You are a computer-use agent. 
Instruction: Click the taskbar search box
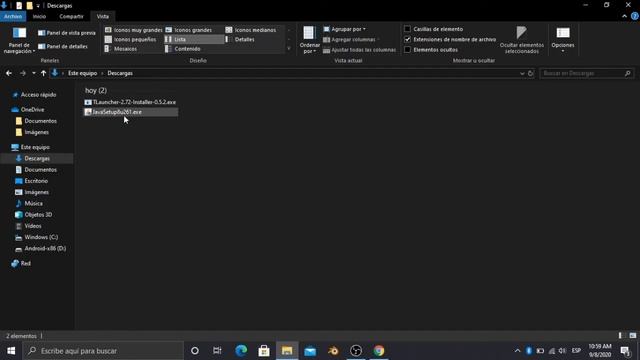click(103, 351)
